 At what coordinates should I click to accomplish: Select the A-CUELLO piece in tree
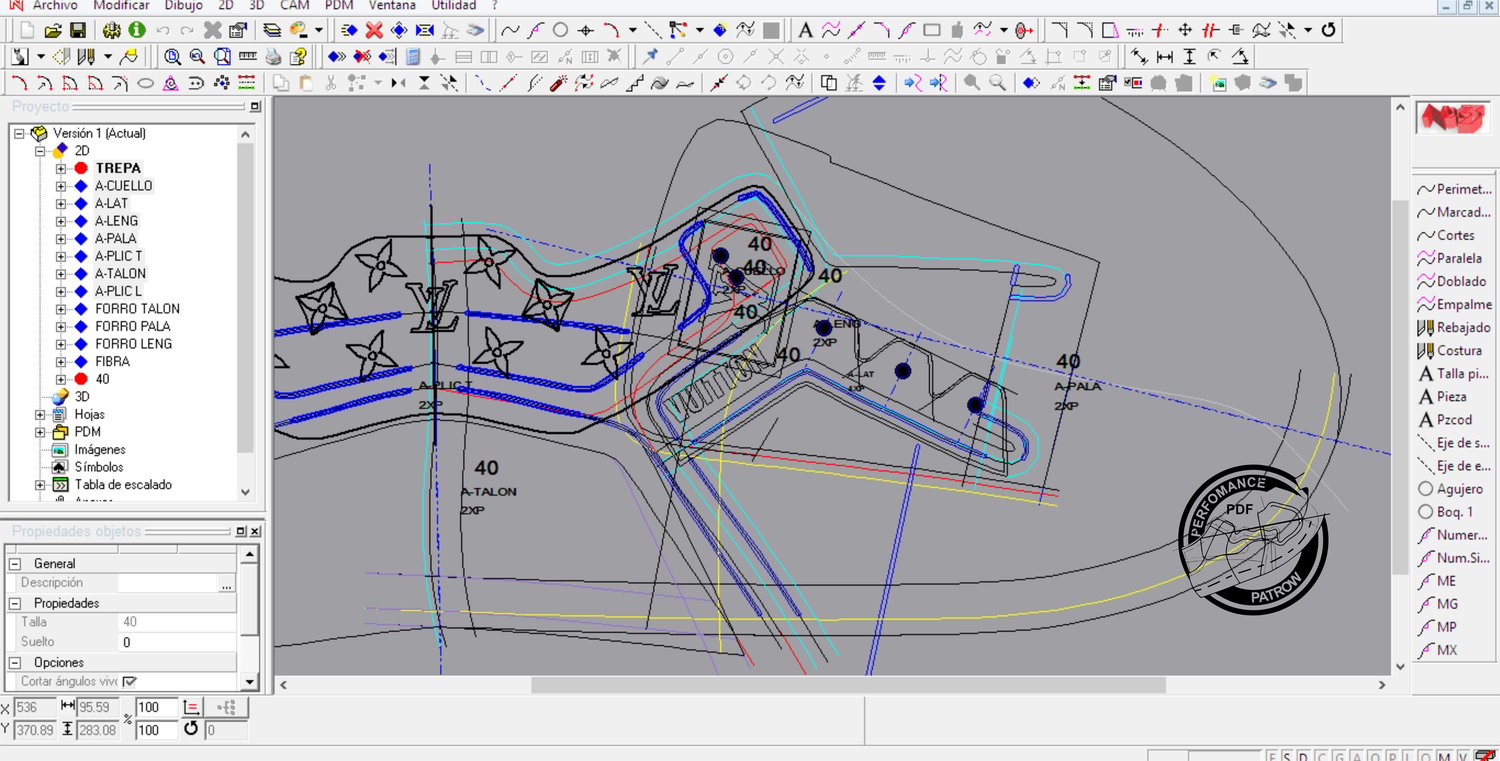pos(124,186)
